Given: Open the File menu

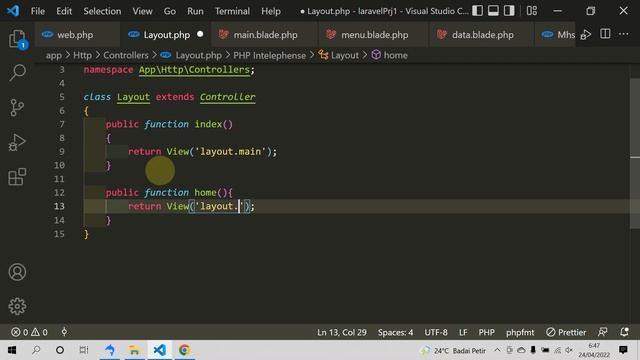Looking at the screenshot, I should coord(38,11).
